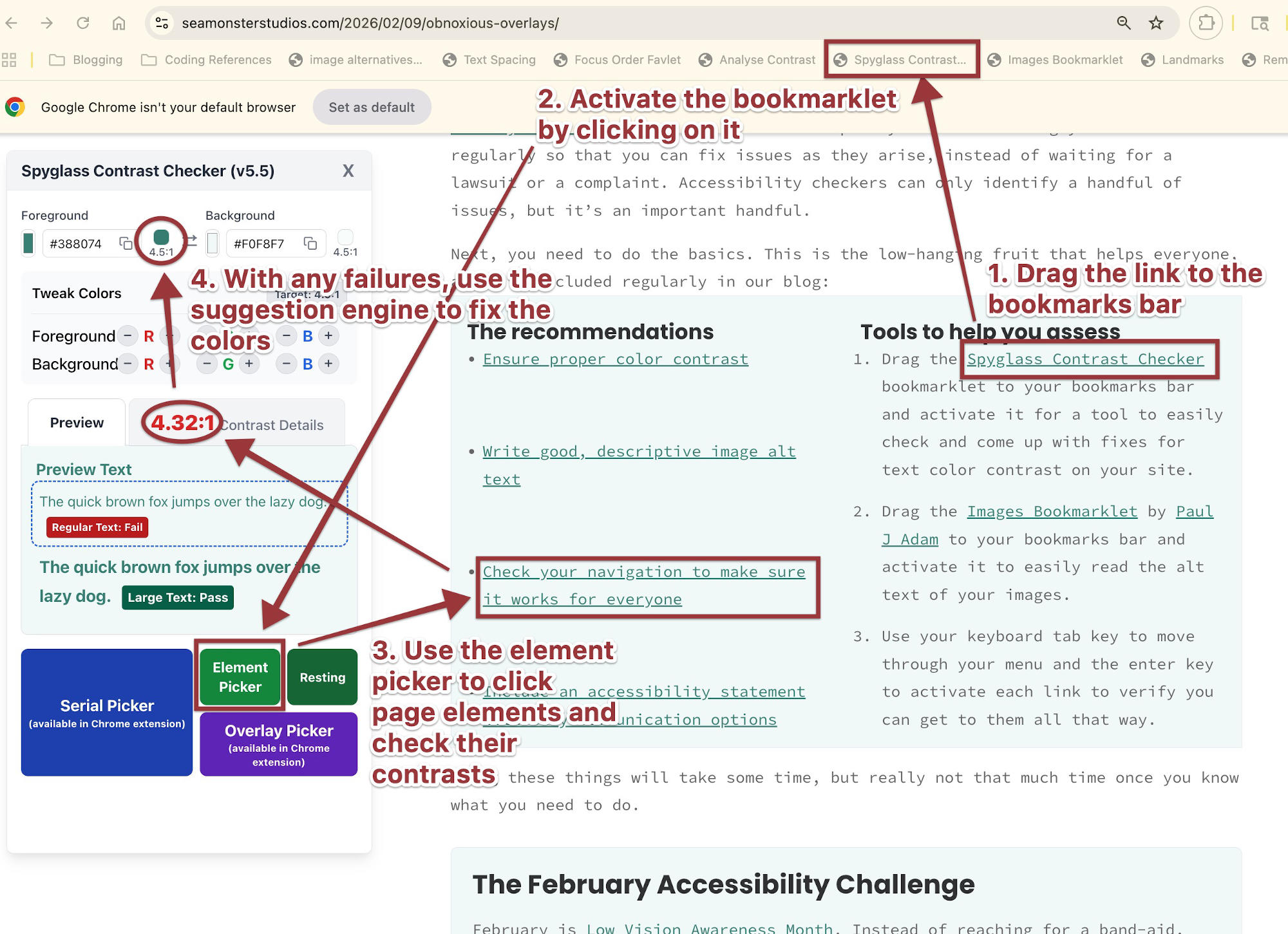Click the #388074 foreground hex input field
1288x934 pixels.
click(x=77, y=243)
